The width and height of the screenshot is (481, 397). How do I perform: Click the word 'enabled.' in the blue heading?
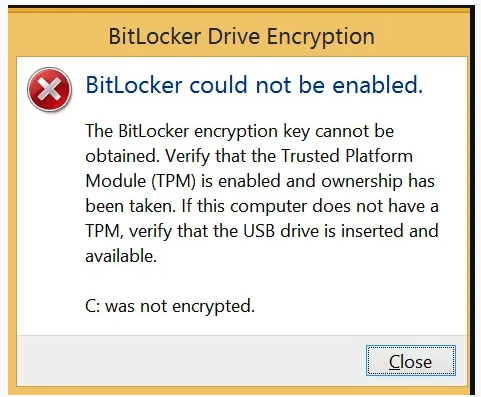[x=378, y=85]
